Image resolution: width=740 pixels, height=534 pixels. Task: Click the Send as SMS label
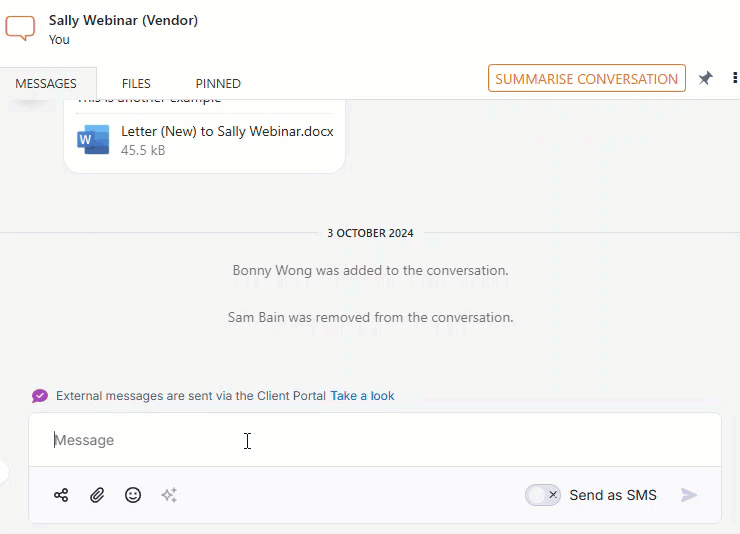coord(613,495)
